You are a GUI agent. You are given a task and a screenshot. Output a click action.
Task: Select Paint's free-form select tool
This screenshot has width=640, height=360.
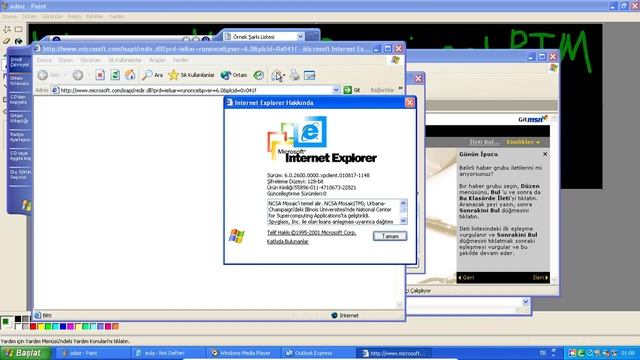(7, 29)
